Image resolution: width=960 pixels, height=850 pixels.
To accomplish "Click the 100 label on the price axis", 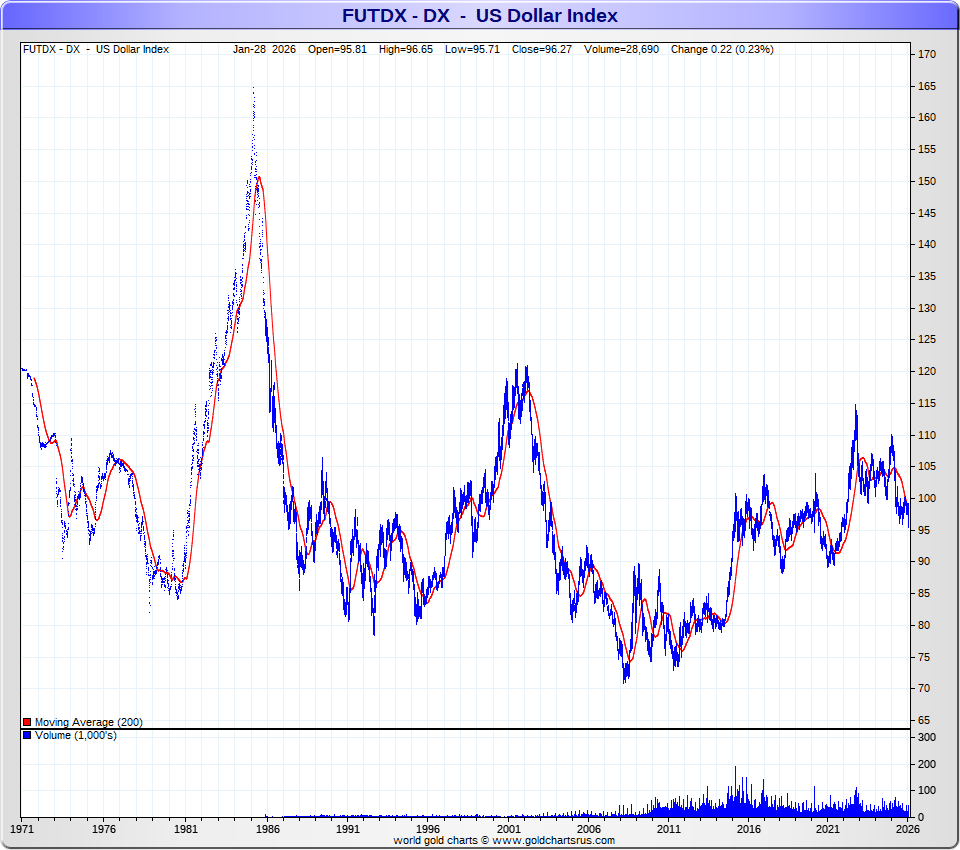I will (x=927, y=498).
